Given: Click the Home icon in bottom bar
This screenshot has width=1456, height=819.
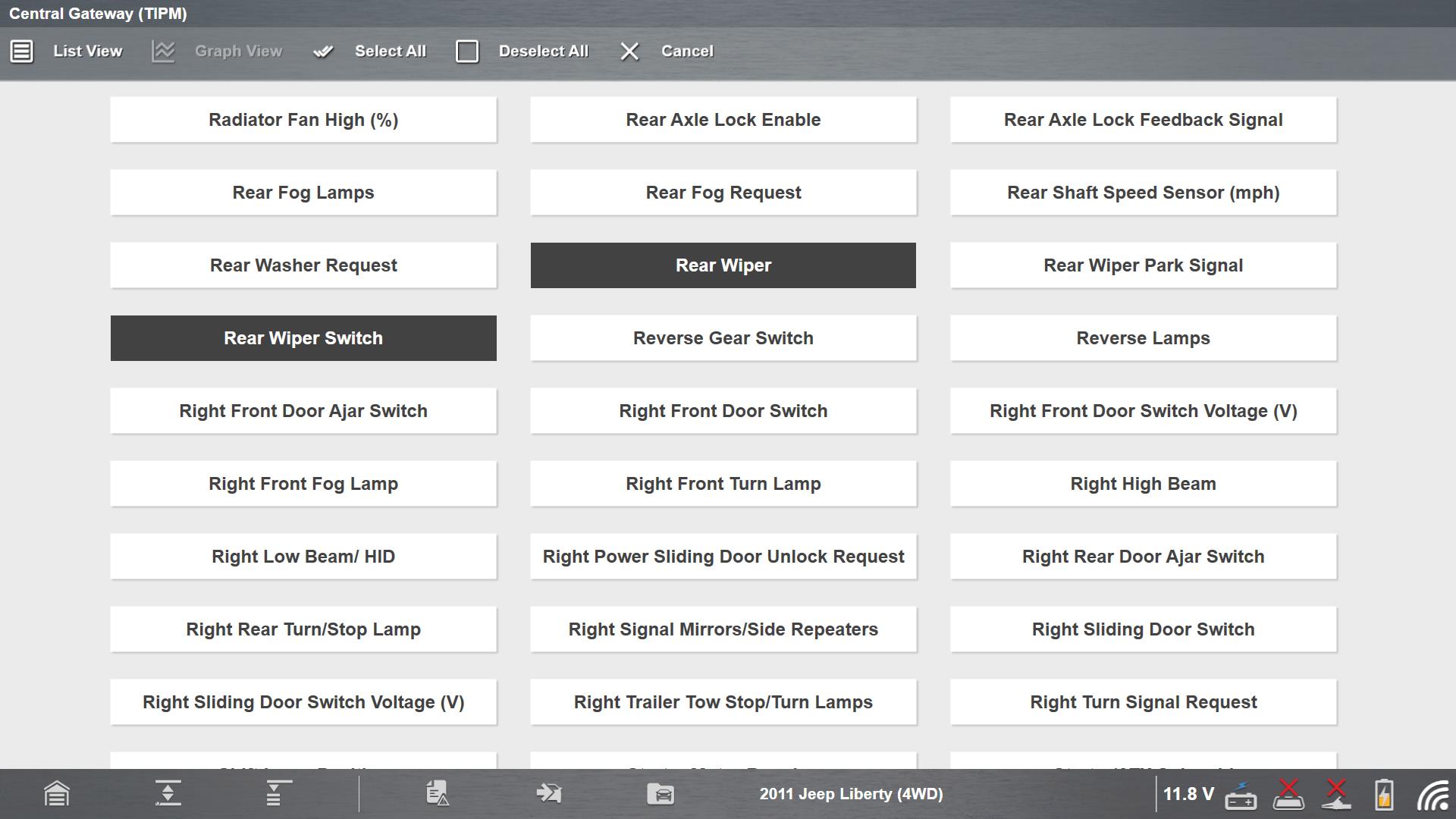Looking at the screenshot, I should point(57,794).
